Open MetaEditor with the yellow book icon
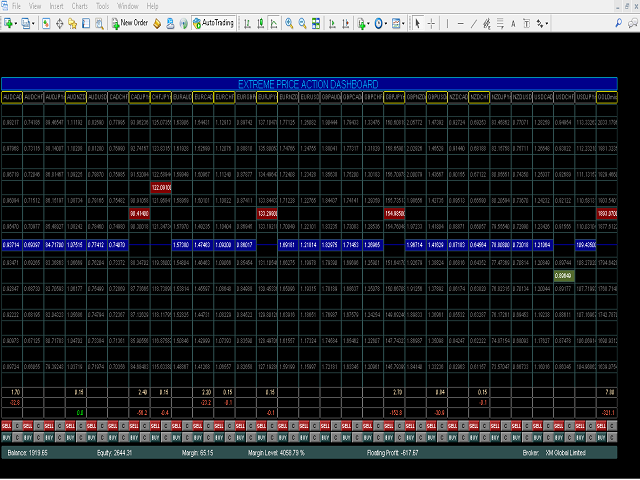This screenshot has width=640, height=480. coord(157,23)
